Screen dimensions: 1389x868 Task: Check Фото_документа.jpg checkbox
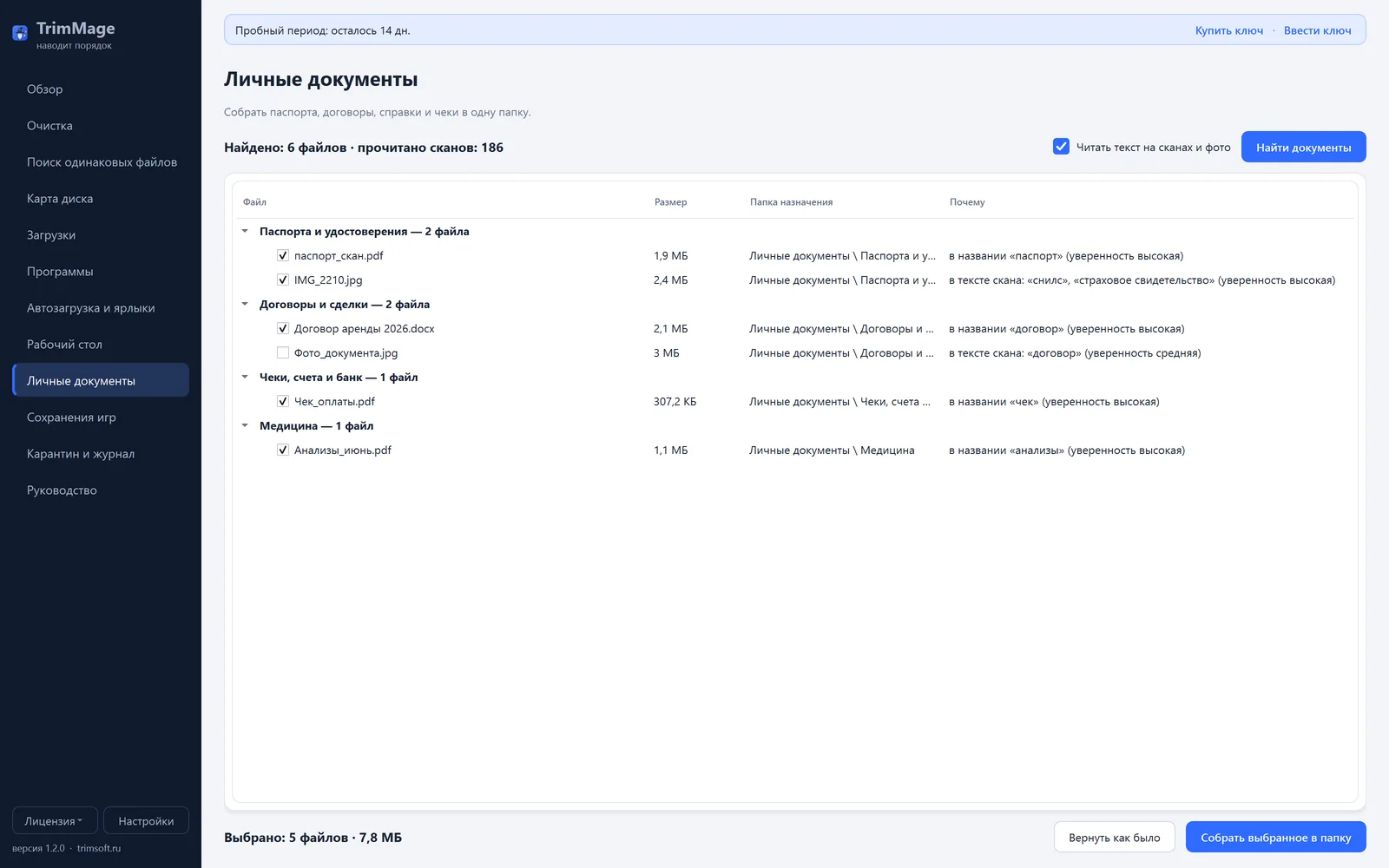282,352
